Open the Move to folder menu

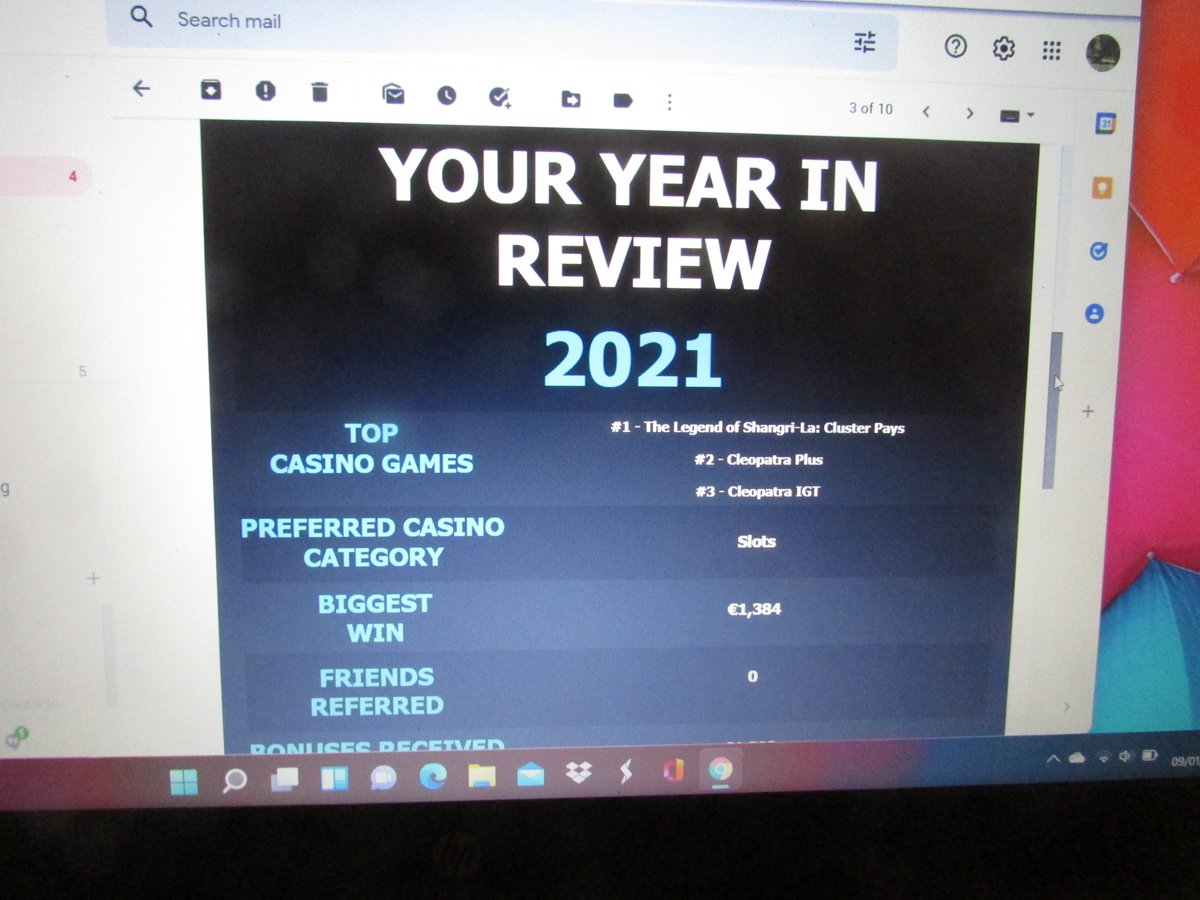click(x=571, y=99)
